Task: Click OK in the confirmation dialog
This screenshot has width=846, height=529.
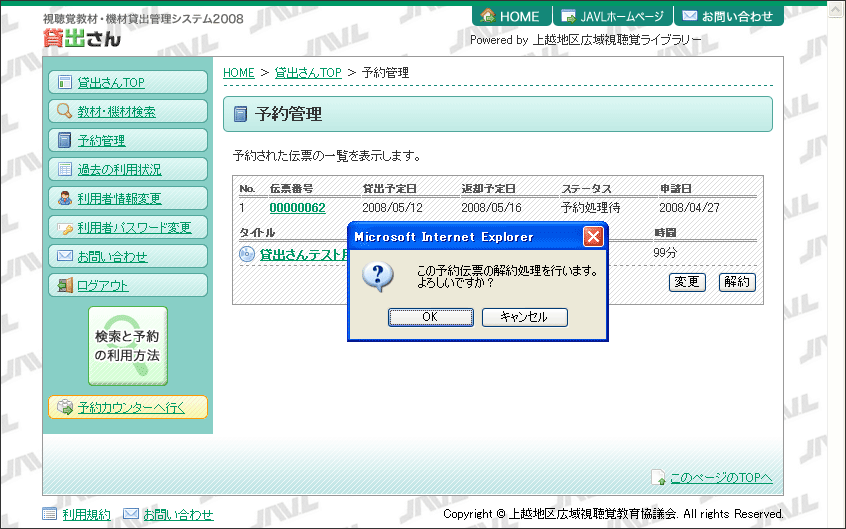Action: click(x=430, y=317)
